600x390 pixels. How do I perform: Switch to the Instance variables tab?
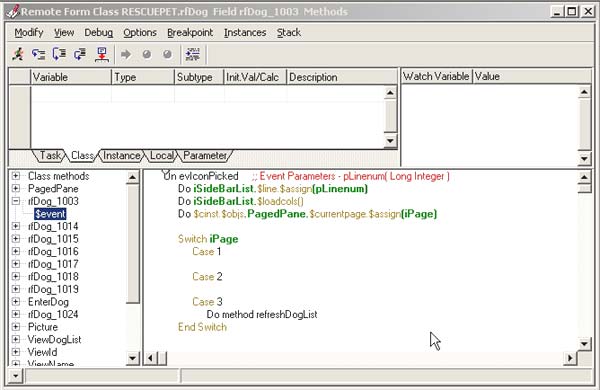pyautogui.click(x=121, y=155)
